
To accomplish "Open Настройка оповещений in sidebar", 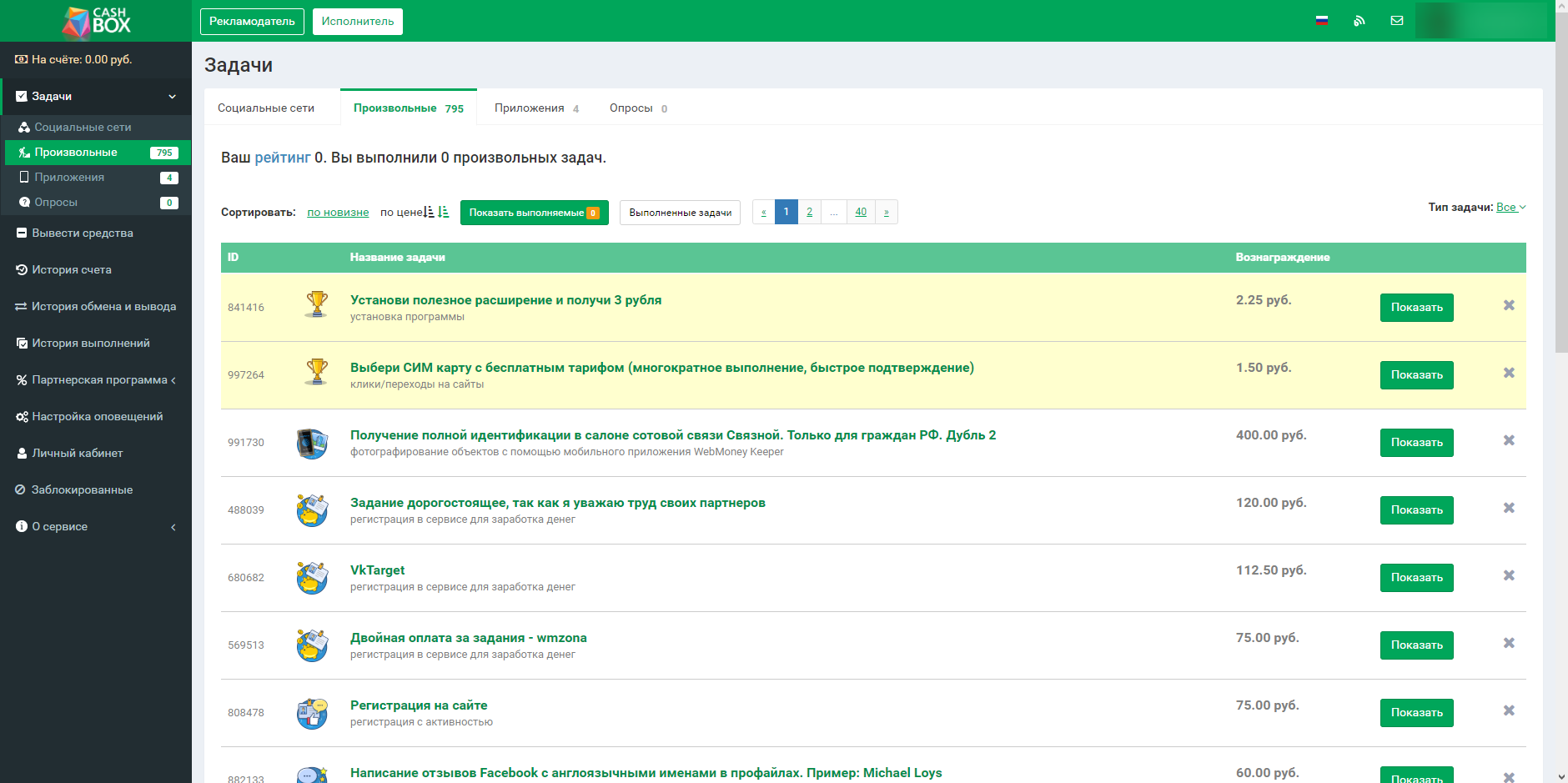I will [x=96, y=417].
